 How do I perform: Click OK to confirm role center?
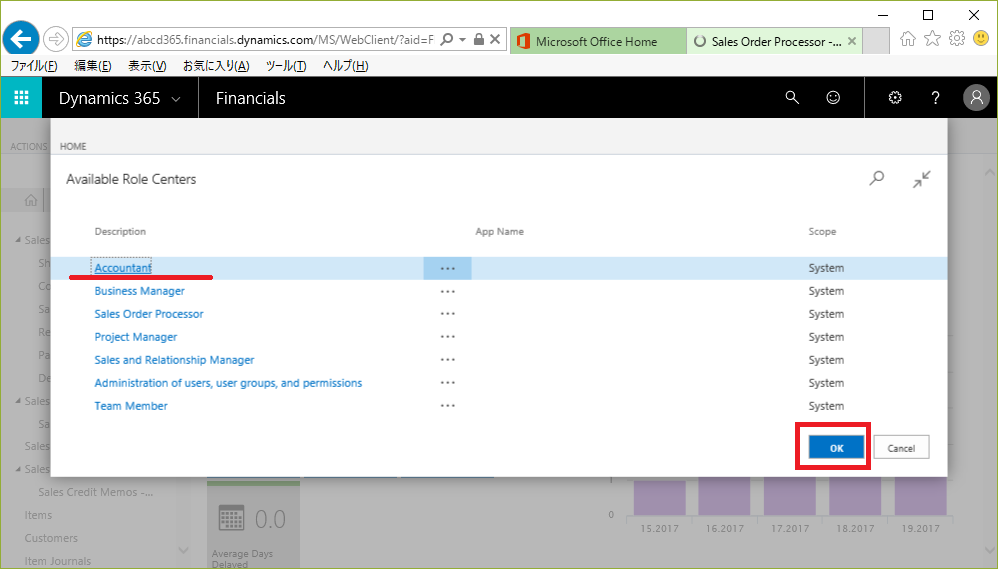click(836, 448)
